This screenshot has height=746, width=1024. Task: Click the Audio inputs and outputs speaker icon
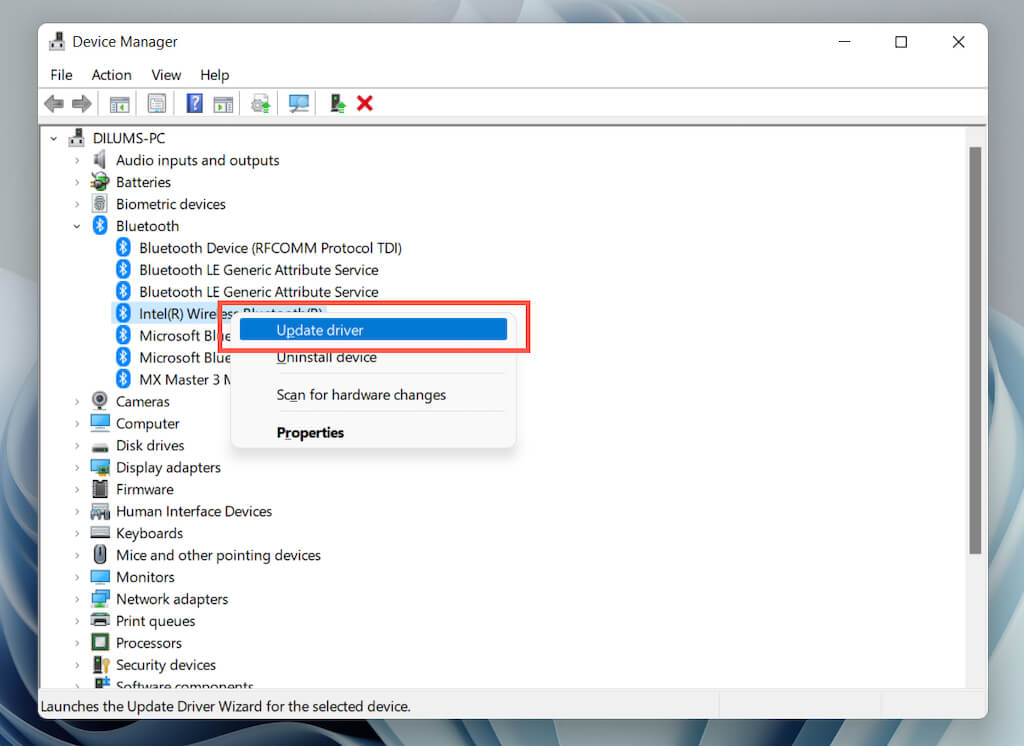99,160
